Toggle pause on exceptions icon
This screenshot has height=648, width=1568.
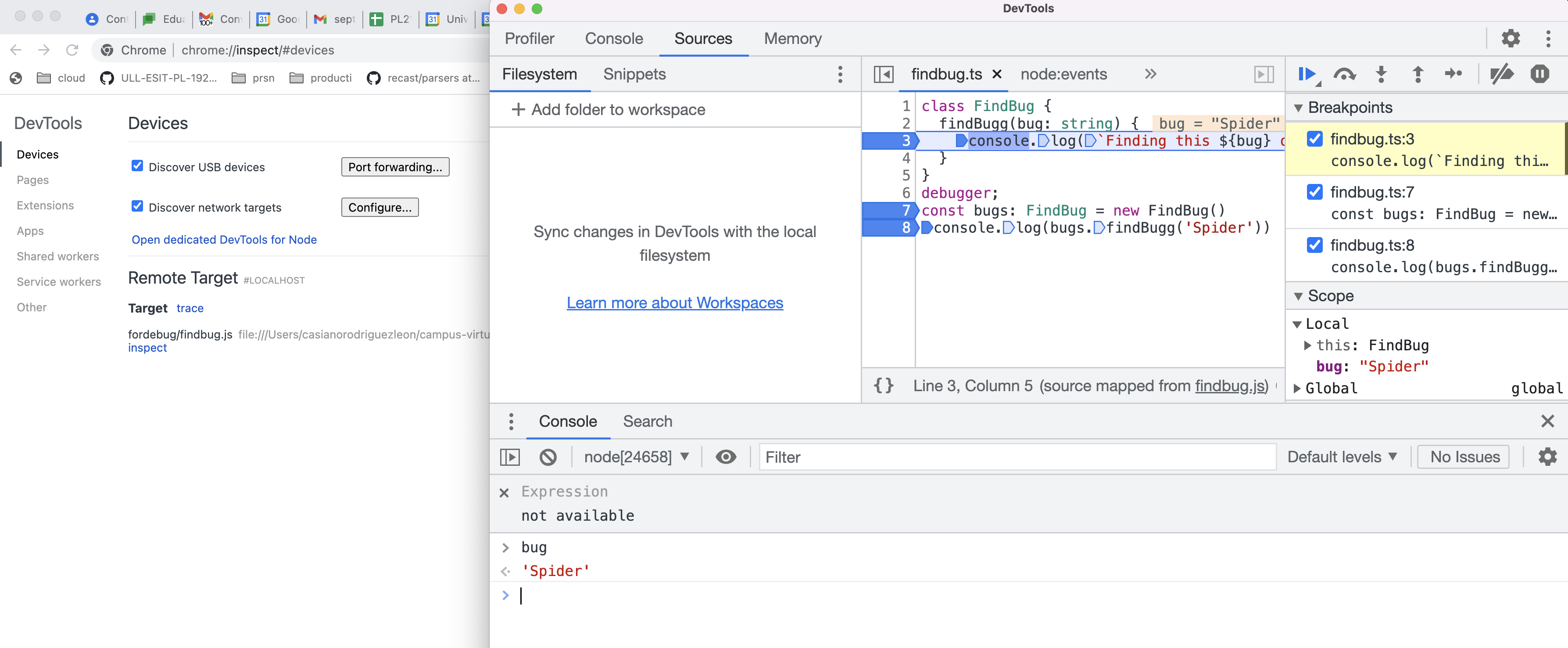[1539, 74]
